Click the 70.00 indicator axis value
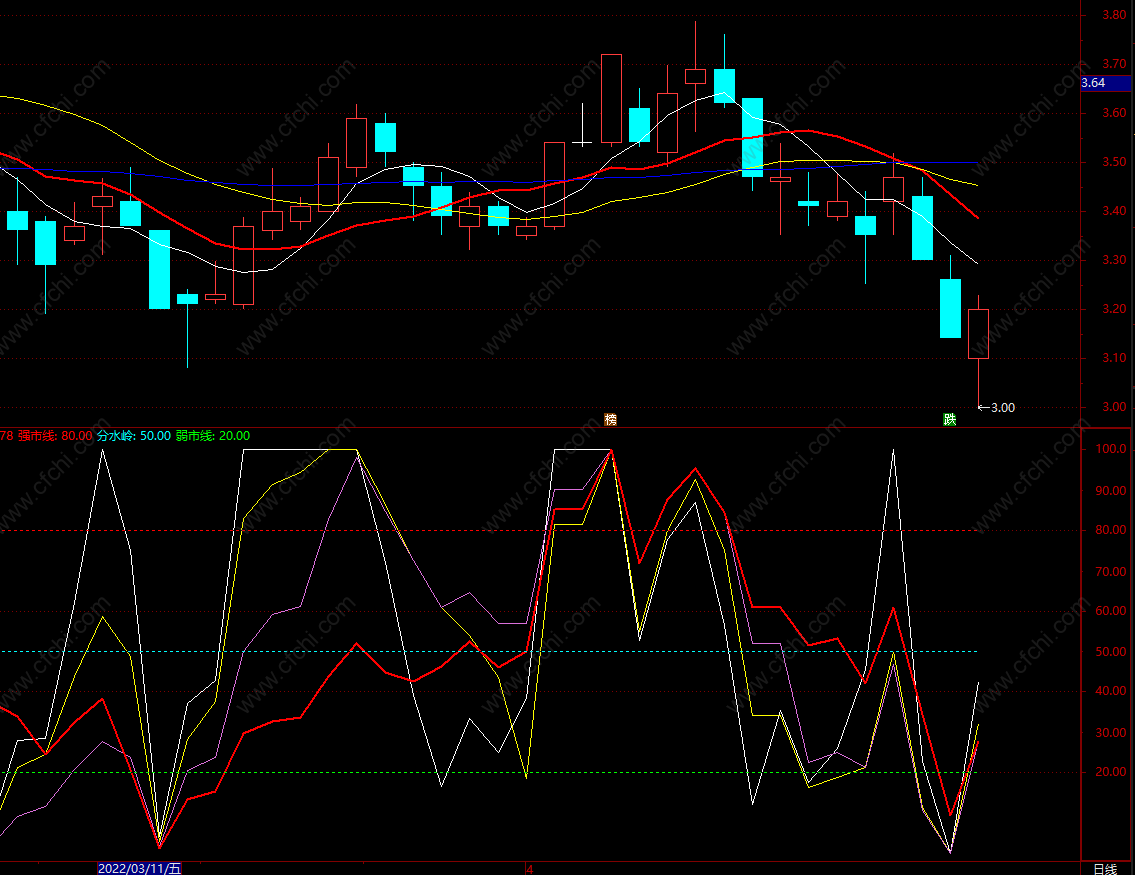 (x=1111, y=572)
